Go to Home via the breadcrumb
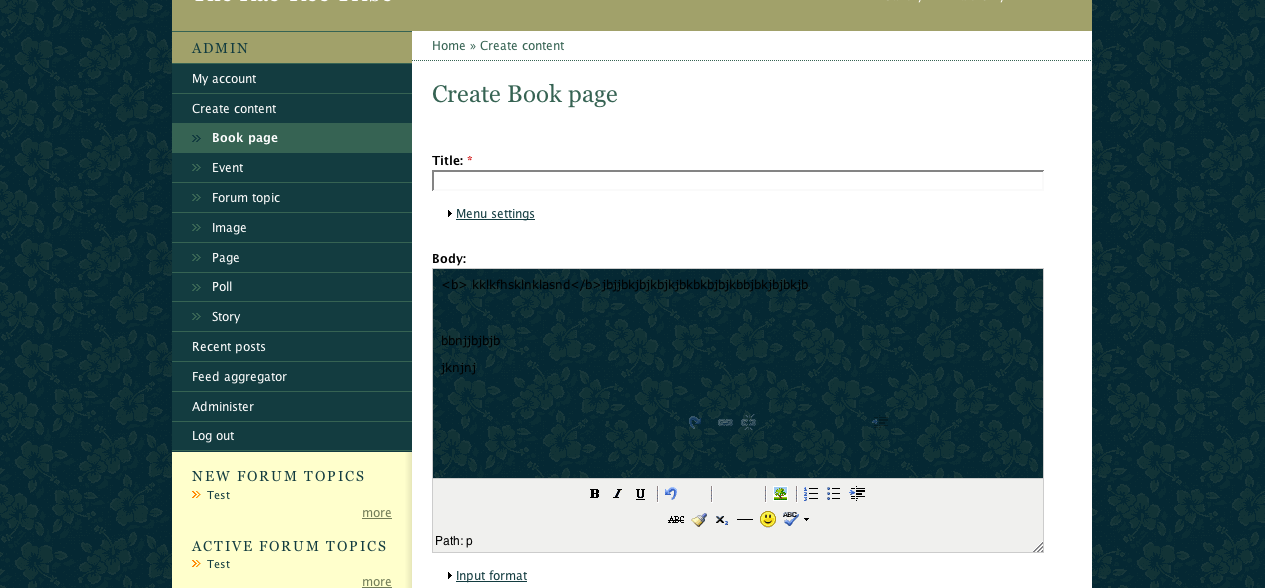Viewport: 1265px width, 588px height. [449, 46]
